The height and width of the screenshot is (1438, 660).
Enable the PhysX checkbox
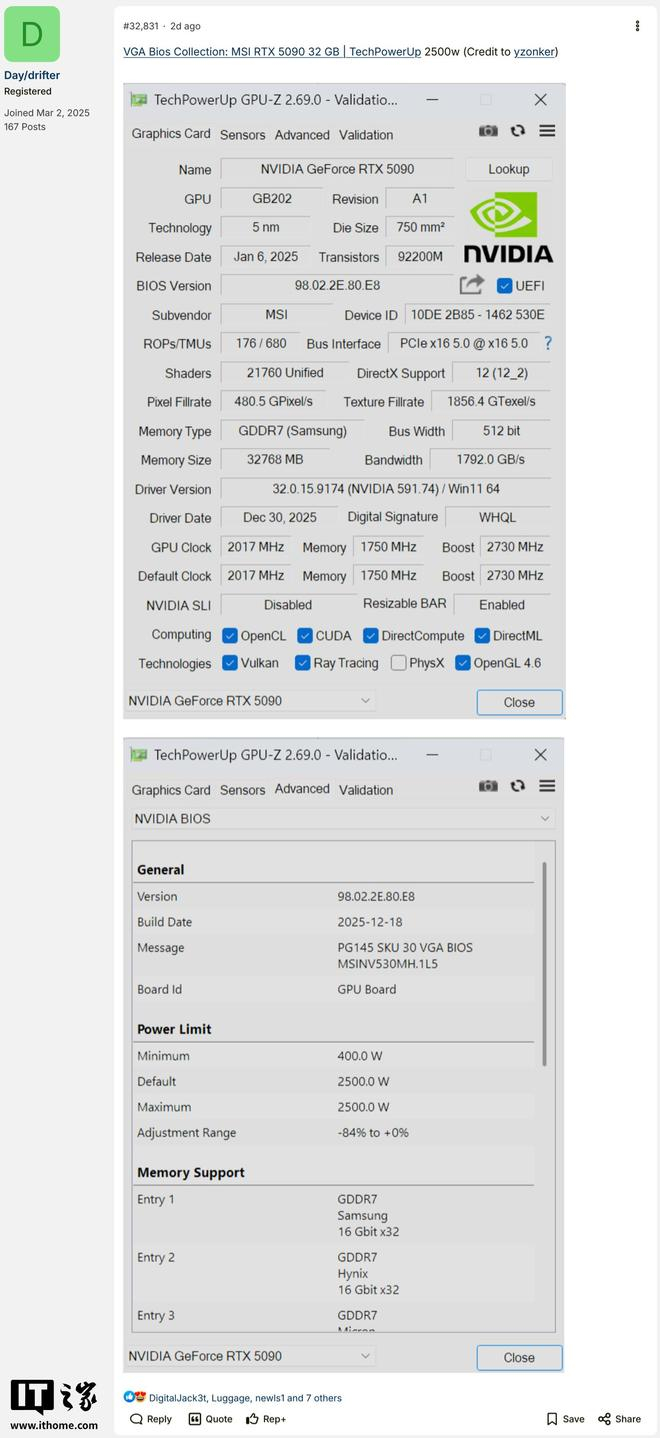399,663
